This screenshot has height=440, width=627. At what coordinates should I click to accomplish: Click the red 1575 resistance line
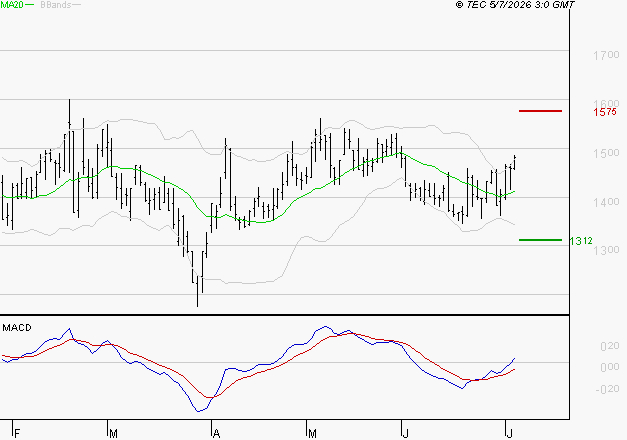540,111
